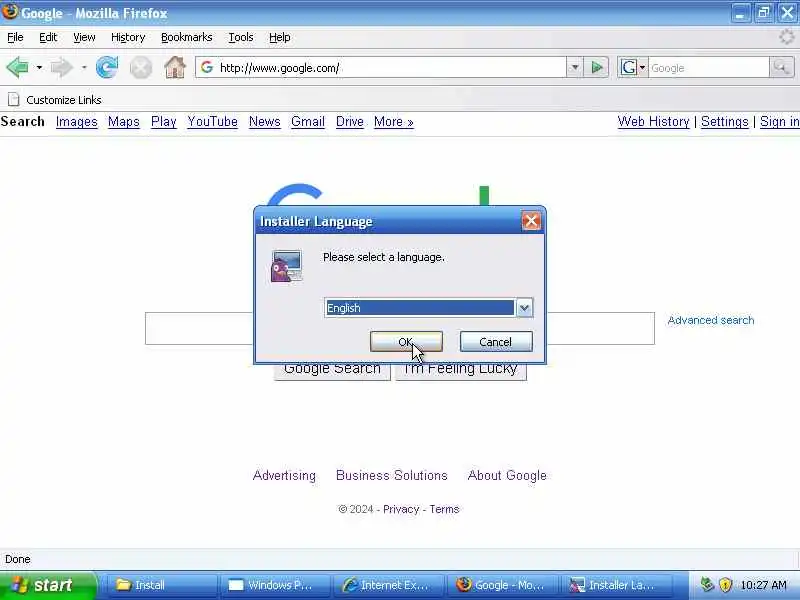Open the Forward button history dropdown arrow
This screenshot has width=800, height=600.
tap(84, 67)
